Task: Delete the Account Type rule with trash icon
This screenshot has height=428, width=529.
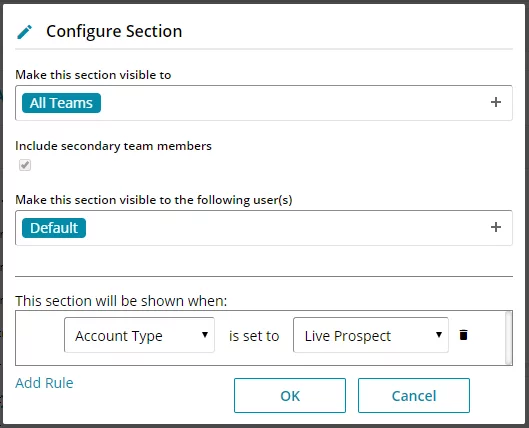Action: point(464,335)
